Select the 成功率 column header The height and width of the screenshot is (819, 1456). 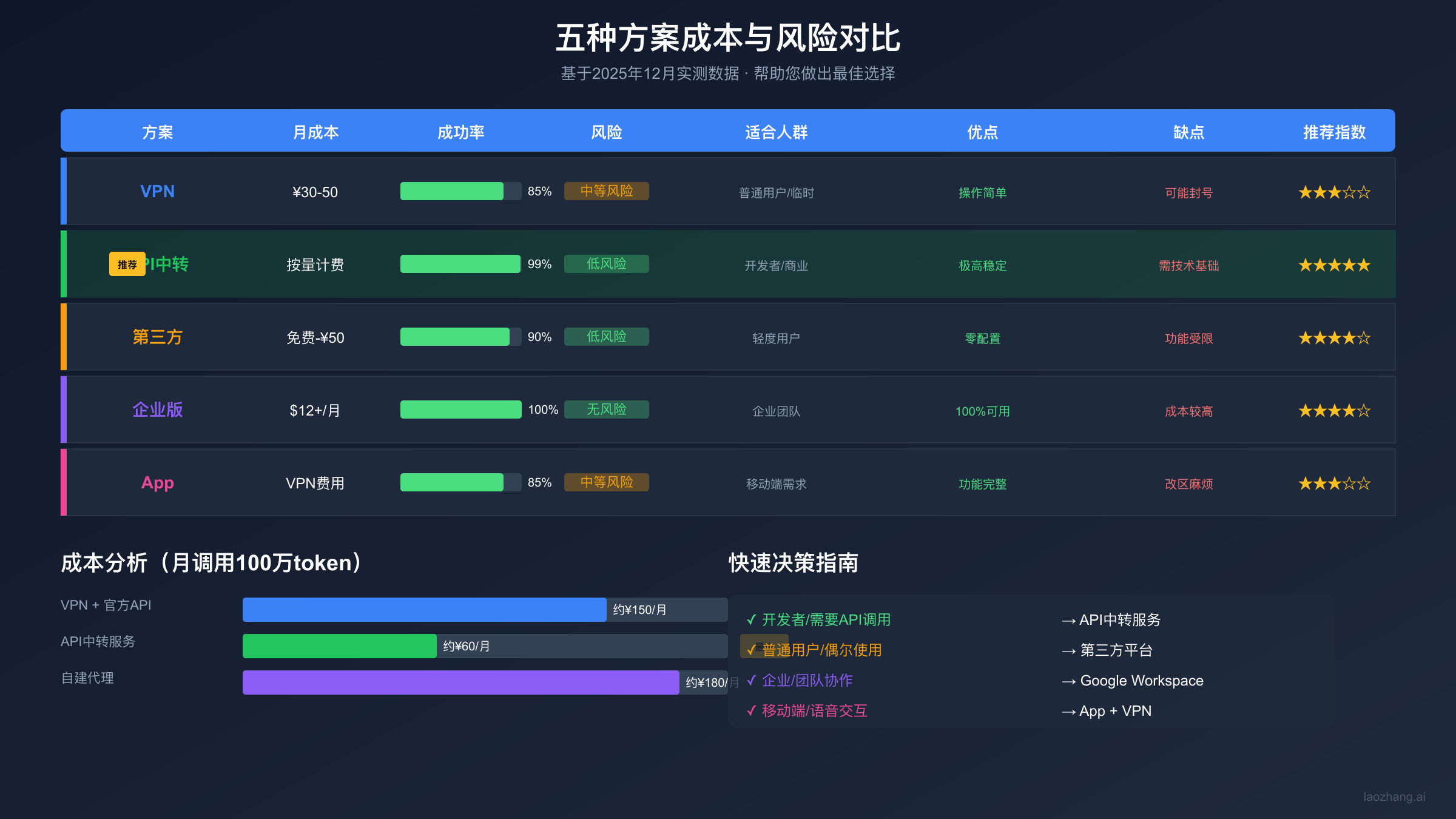(x=462, y=132)
